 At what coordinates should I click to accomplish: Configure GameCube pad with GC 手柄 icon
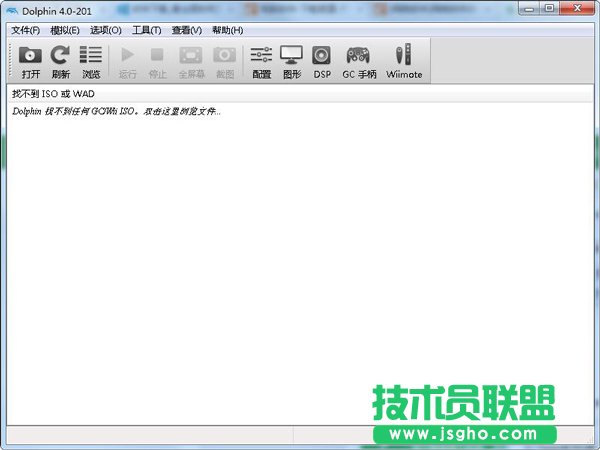pyautogui.click(x=359, y=62)
